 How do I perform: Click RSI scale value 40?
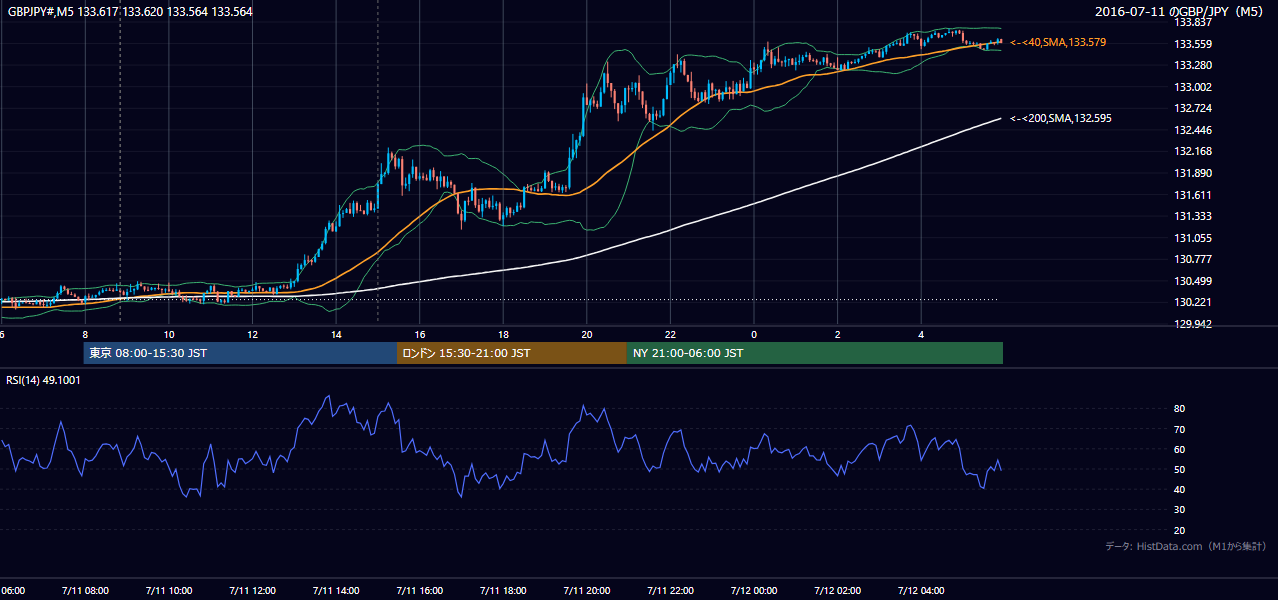pyautogui.click(x=1180, y=489)
